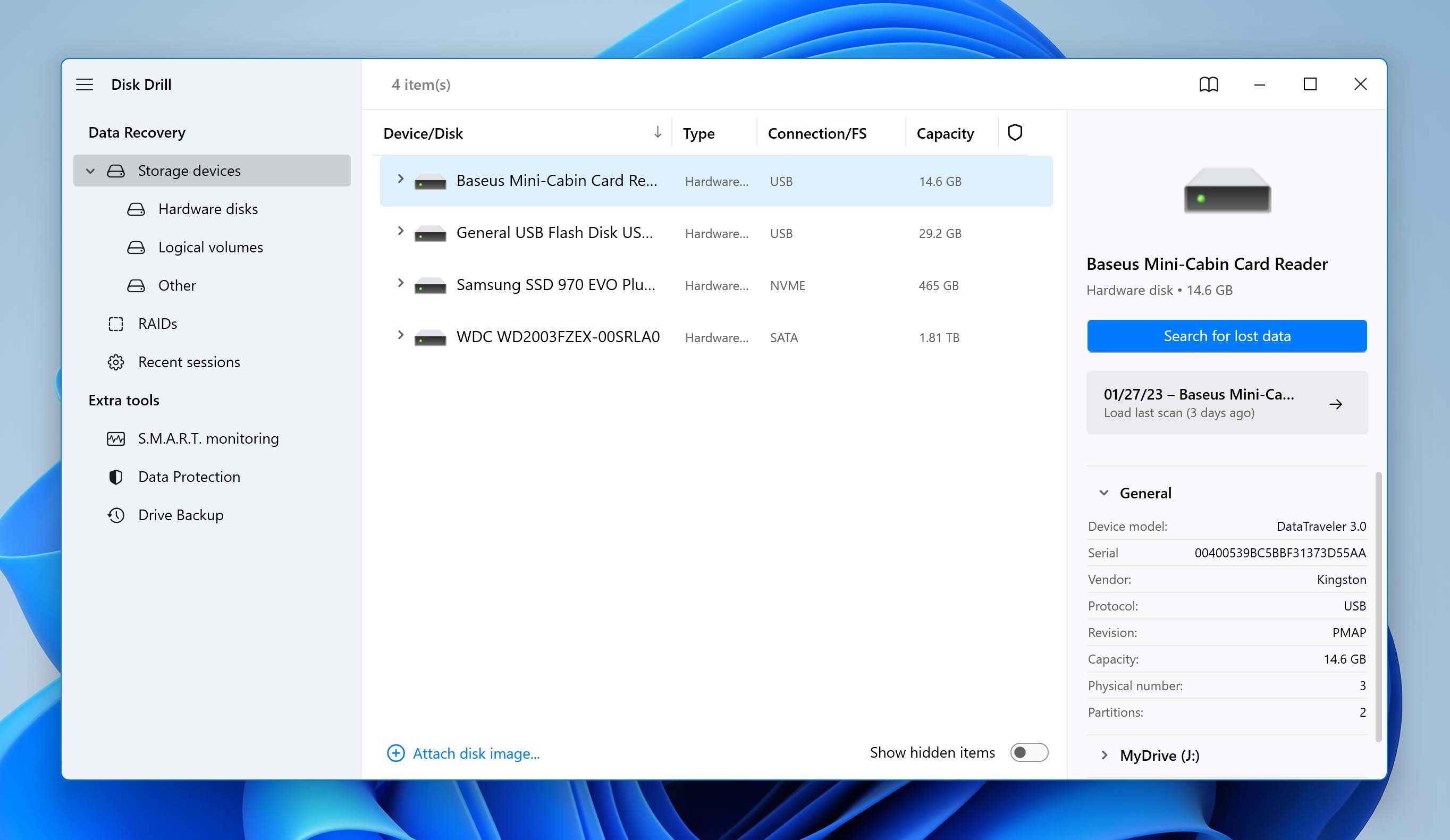This screenshot has width=1450, height=840.
Task: Select the WDC WD2003FZEX-00SRLA0 disk
Action: click(557, 337)
